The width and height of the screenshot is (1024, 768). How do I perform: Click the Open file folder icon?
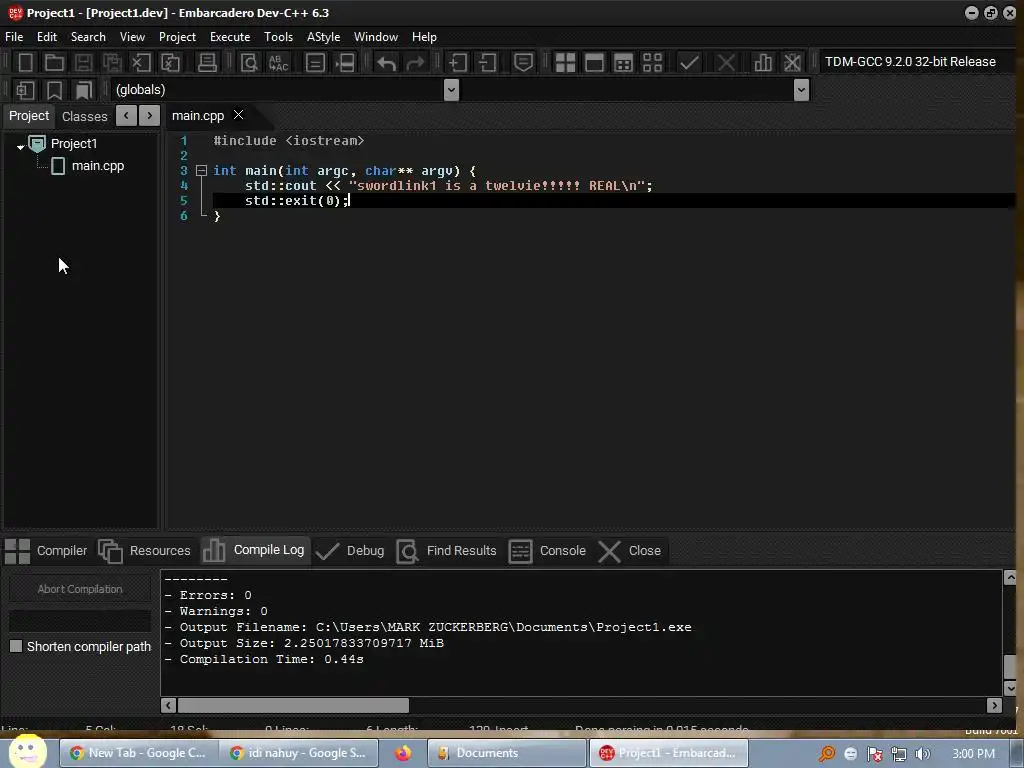pyautogui.click(x=54, y=63)
